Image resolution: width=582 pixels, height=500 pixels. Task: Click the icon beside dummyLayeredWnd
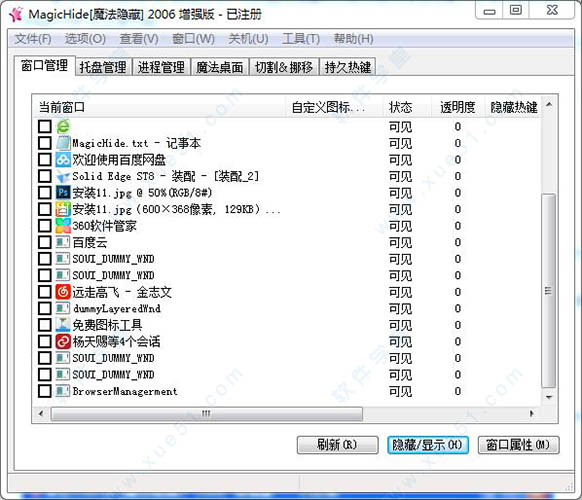click(63, 308)
